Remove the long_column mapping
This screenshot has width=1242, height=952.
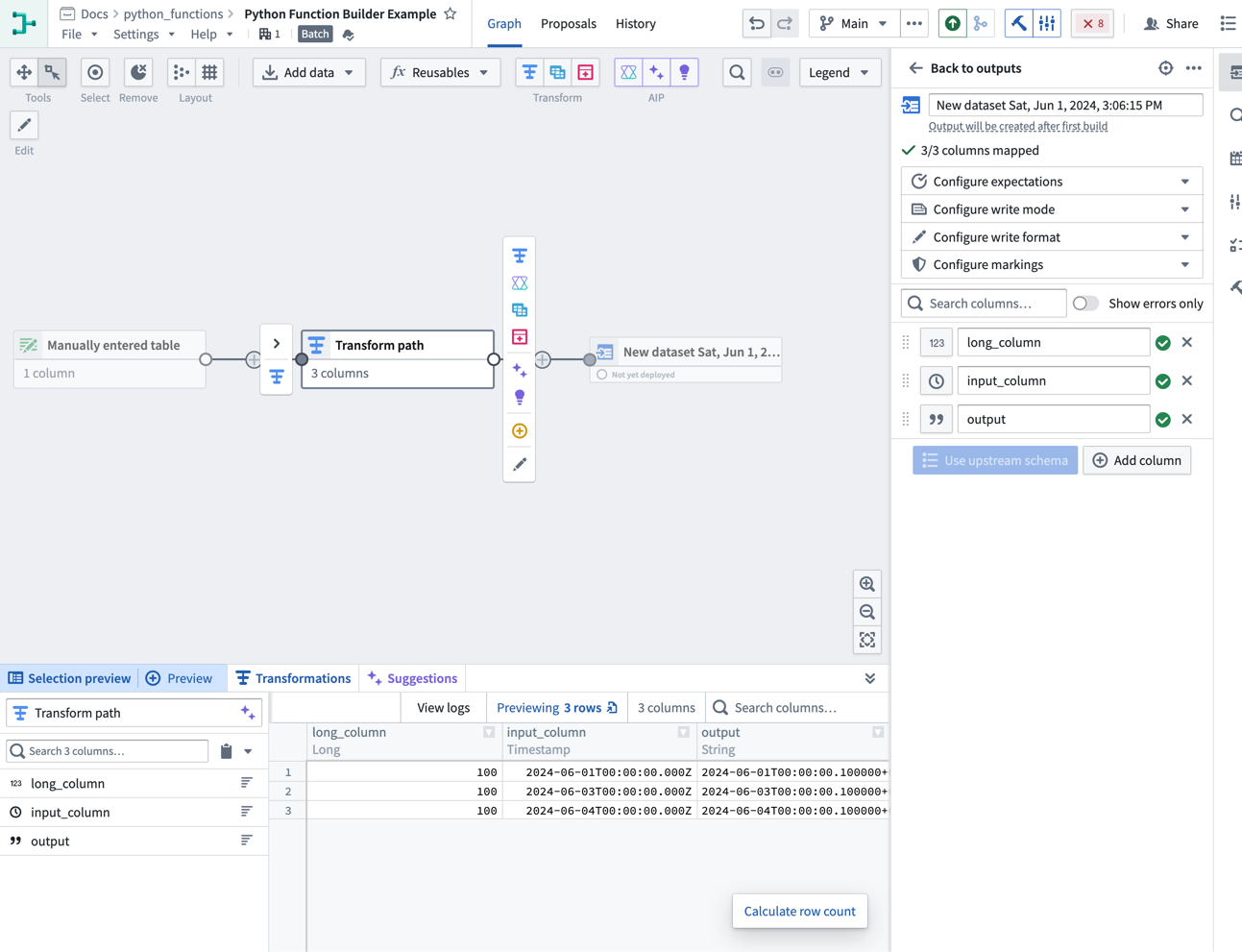click(x=1187, y=342)
